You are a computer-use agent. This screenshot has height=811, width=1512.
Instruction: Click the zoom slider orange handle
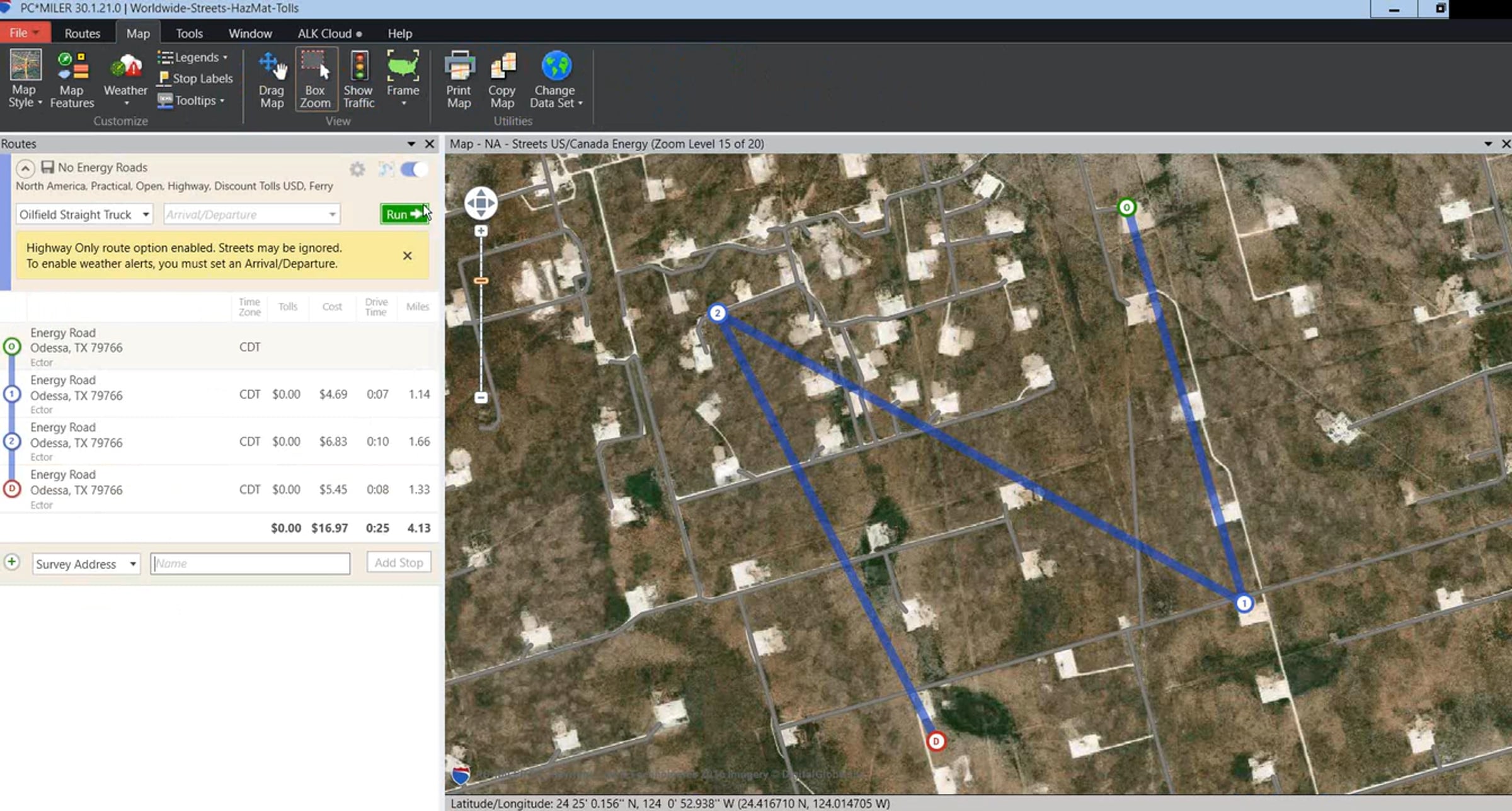click(x=481, y=281)
